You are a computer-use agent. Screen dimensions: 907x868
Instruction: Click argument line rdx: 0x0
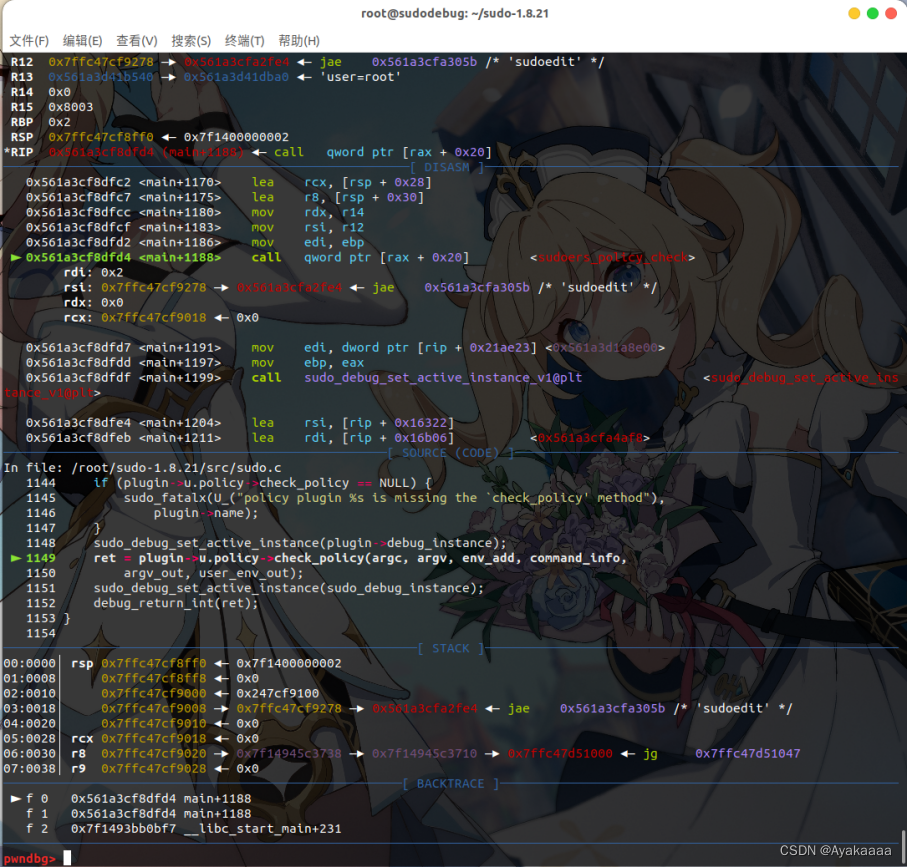point(93,302)
